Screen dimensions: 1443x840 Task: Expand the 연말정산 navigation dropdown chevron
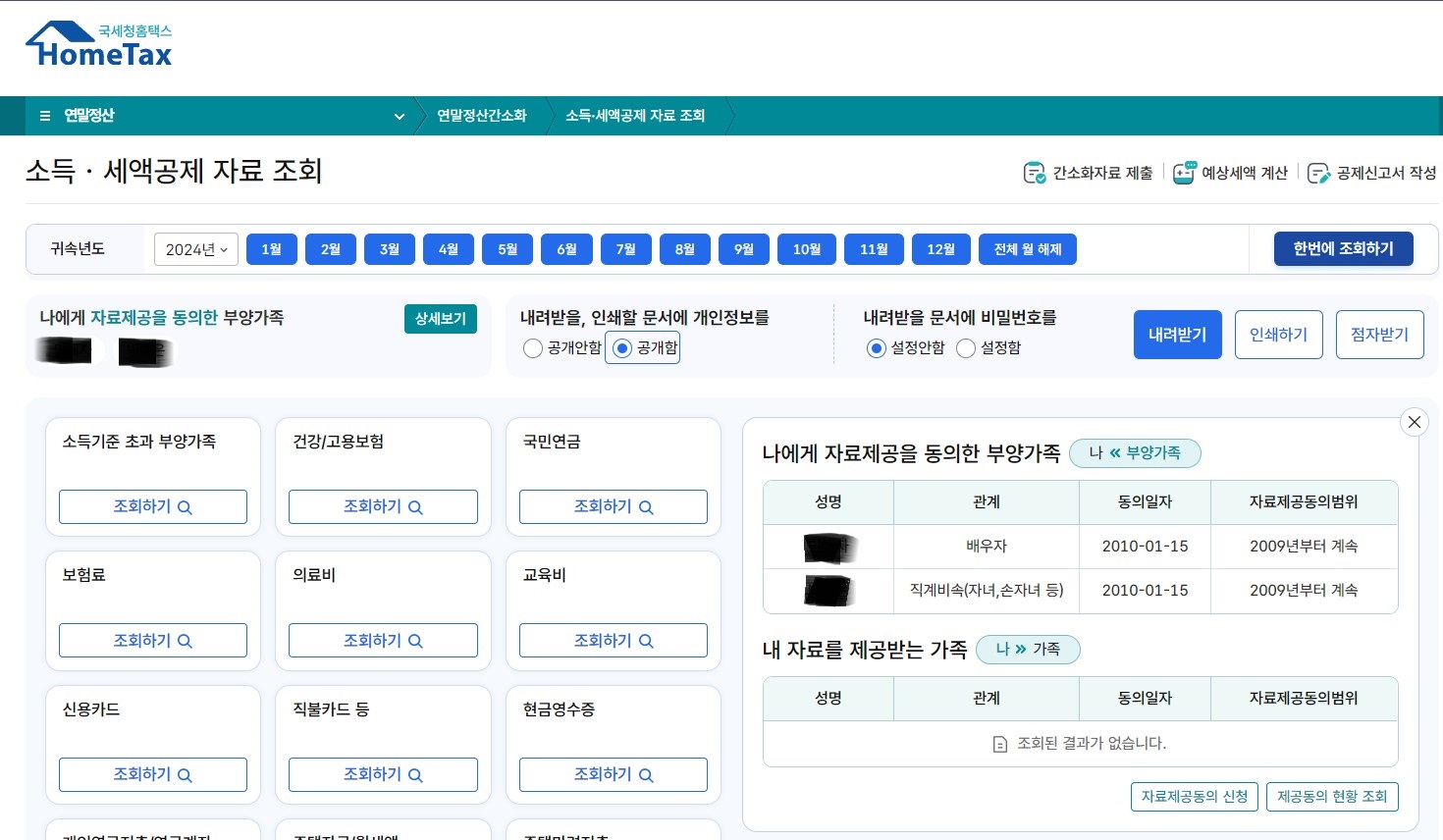tap(400, 116)
